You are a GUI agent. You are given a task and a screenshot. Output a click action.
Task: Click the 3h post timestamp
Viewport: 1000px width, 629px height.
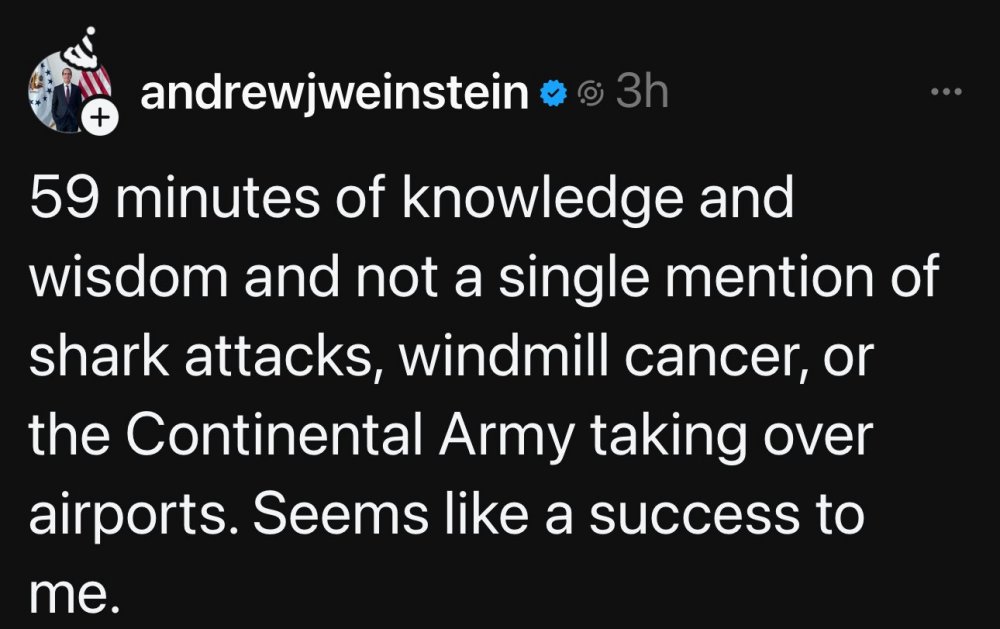coord(640,93)
